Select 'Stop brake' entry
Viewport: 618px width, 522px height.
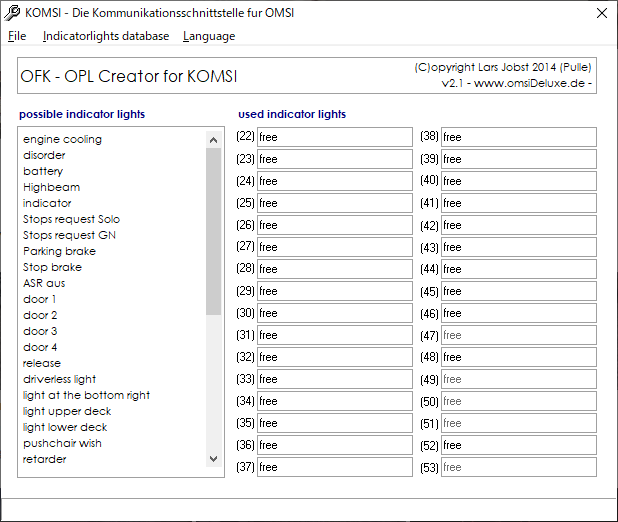pos(52,267)
